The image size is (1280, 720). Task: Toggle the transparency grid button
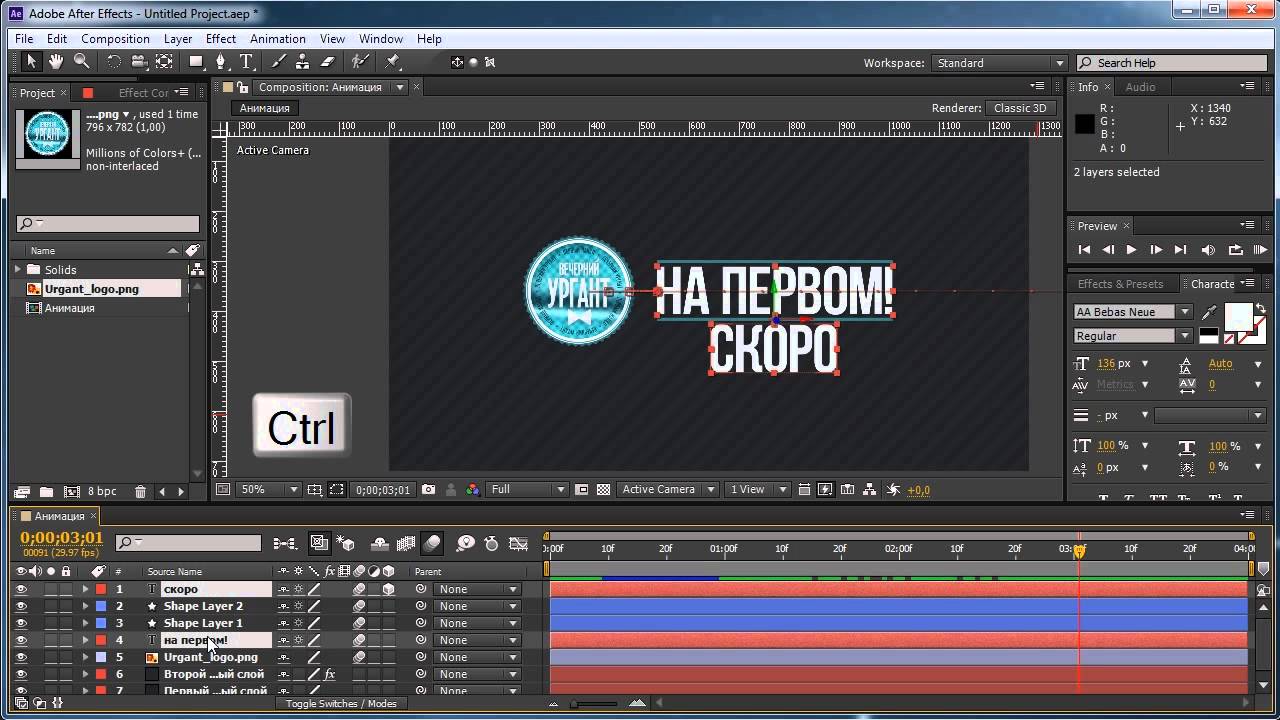pyautogui.click(x=603, y=490)
